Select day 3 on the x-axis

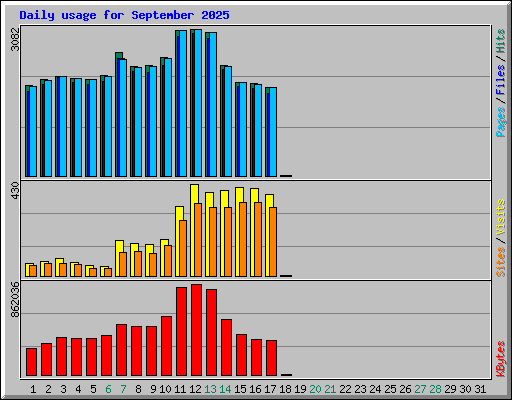click(63, 389)
